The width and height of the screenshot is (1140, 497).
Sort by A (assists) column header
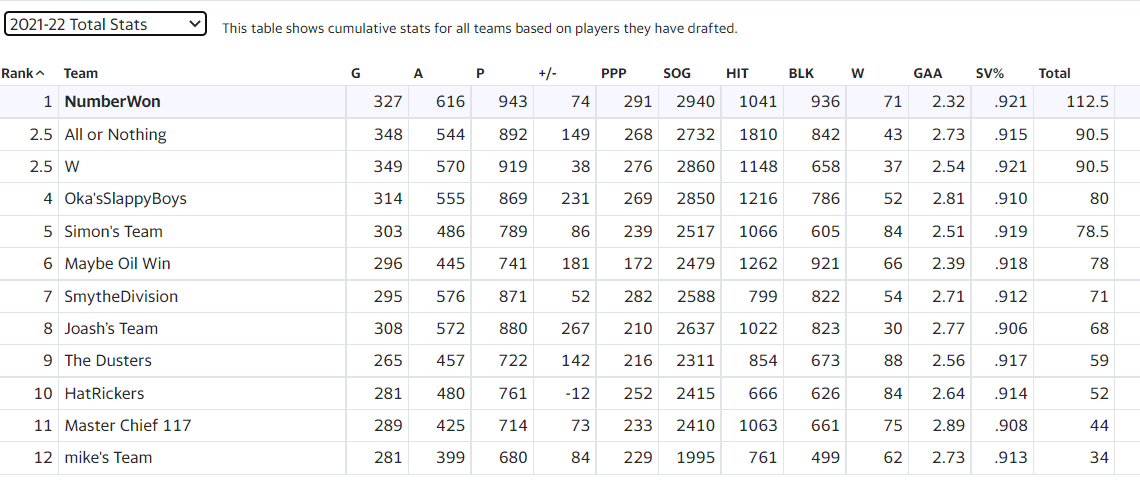[x=418, y=73]
